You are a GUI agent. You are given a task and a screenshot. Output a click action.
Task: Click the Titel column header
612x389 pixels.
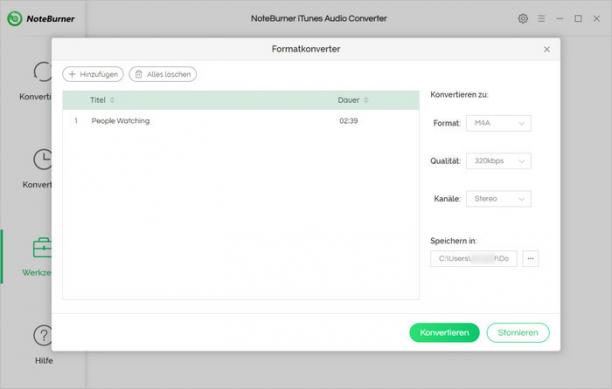[x=98, y=100]
